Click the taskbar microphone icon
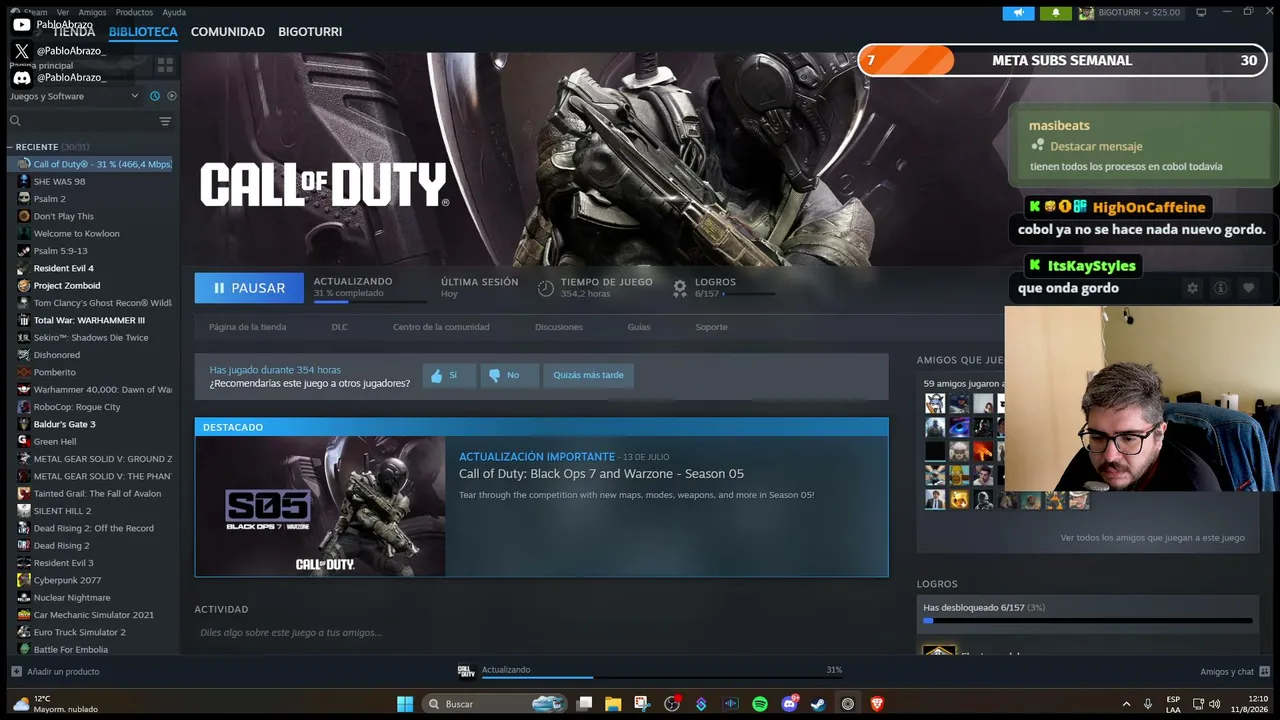Viewport: 1280px width, 720px height. click(x=1148, y=704)
